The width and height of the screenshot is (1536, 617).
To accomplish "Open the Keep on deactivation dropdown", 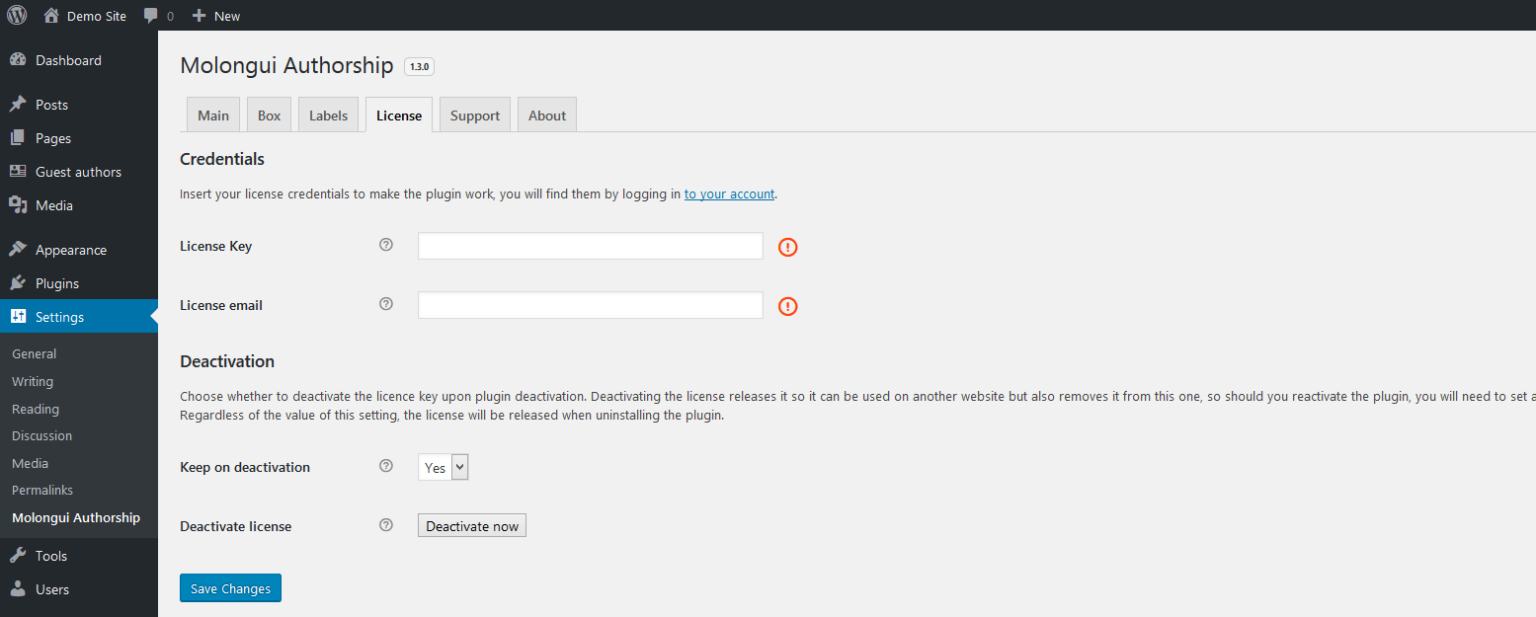I will [x=443, y=467].
